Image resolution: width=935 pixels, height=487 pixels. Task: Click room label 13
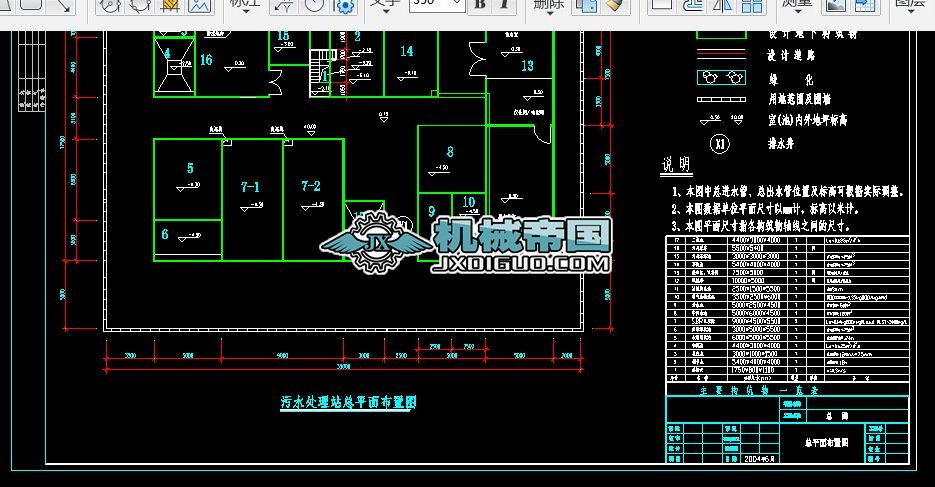(528, 66)
